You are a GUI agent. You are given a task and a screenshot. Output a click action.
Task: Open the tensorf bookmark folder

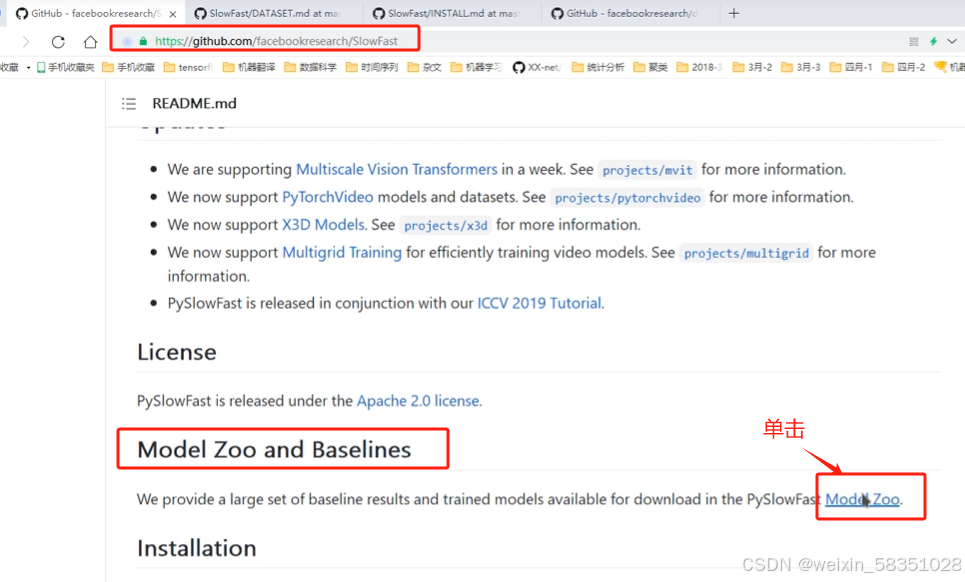[188, 67]
